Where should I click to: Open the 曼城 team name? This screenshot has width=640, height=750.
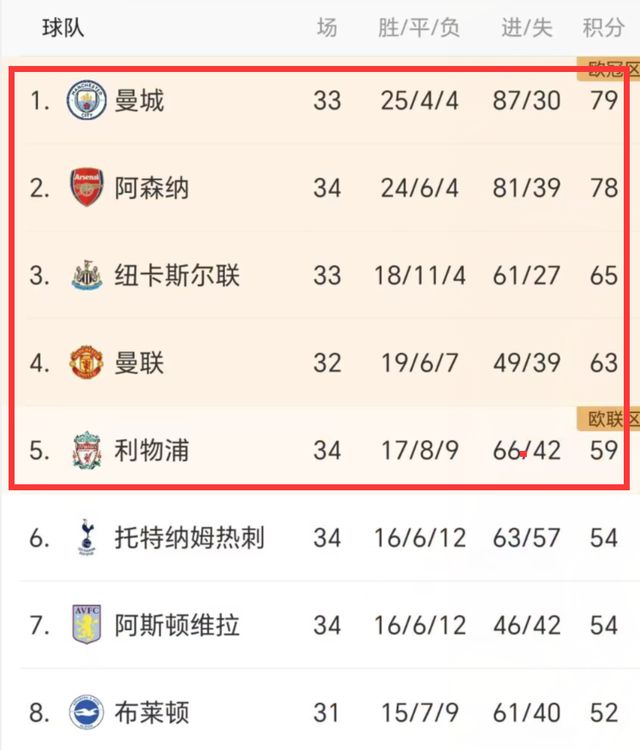point(139,101)
